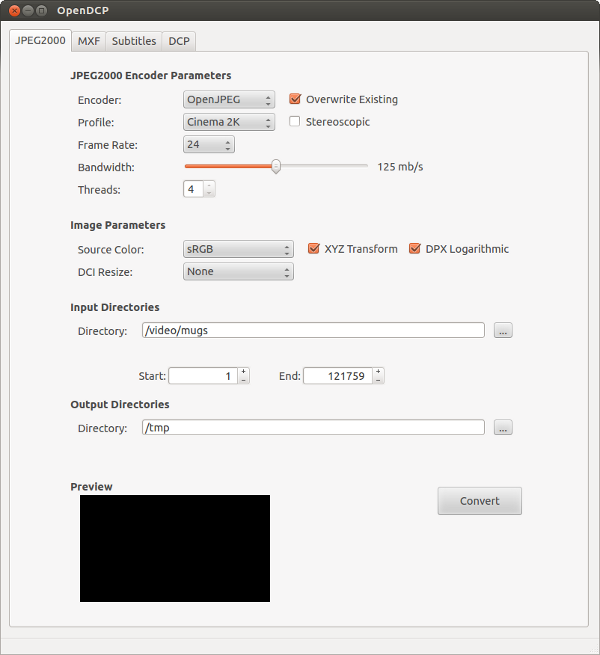Click the End frame number field
600x655 pixels.
(338, 376)
